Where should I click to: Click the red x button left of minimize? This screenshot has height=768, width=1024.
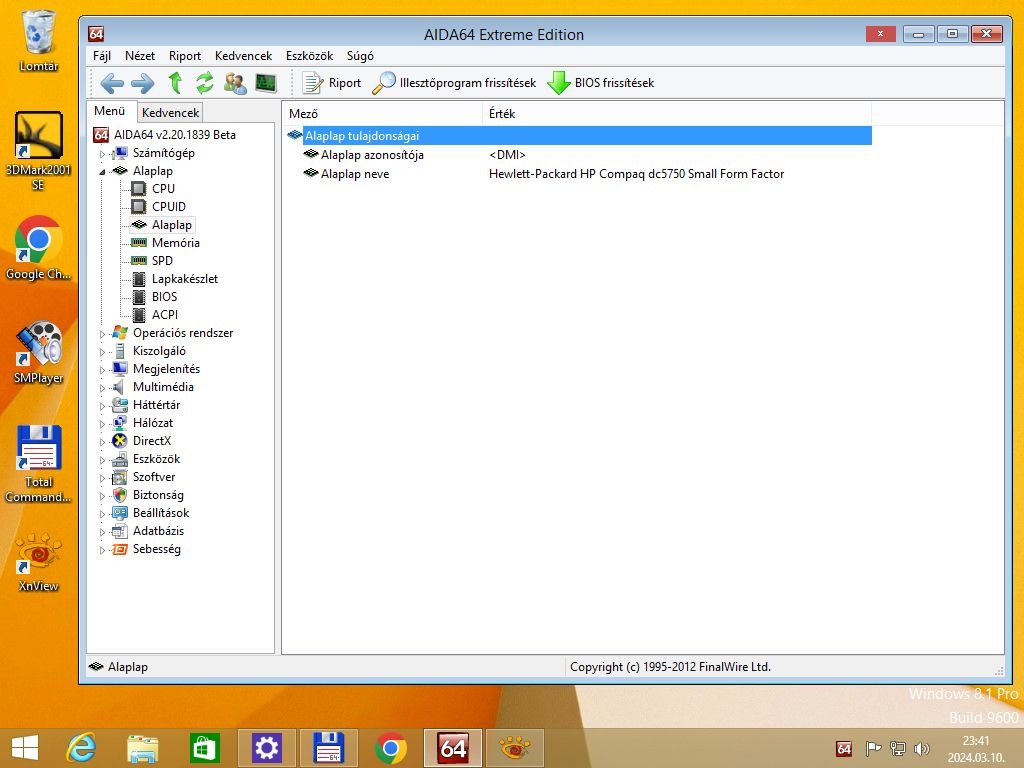(x=880, y=33)
